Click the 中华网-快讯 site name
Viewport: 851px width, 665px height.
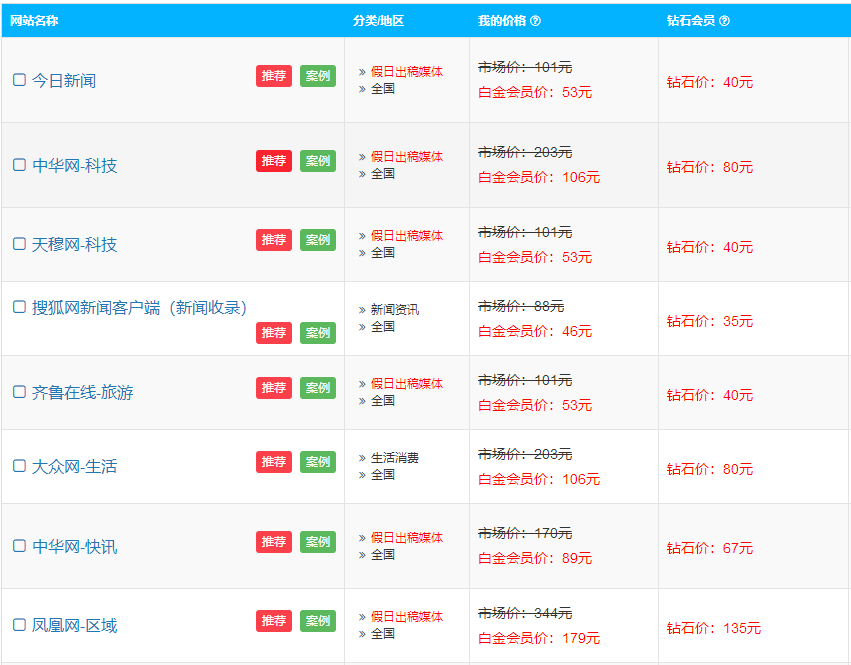[74, 547]
